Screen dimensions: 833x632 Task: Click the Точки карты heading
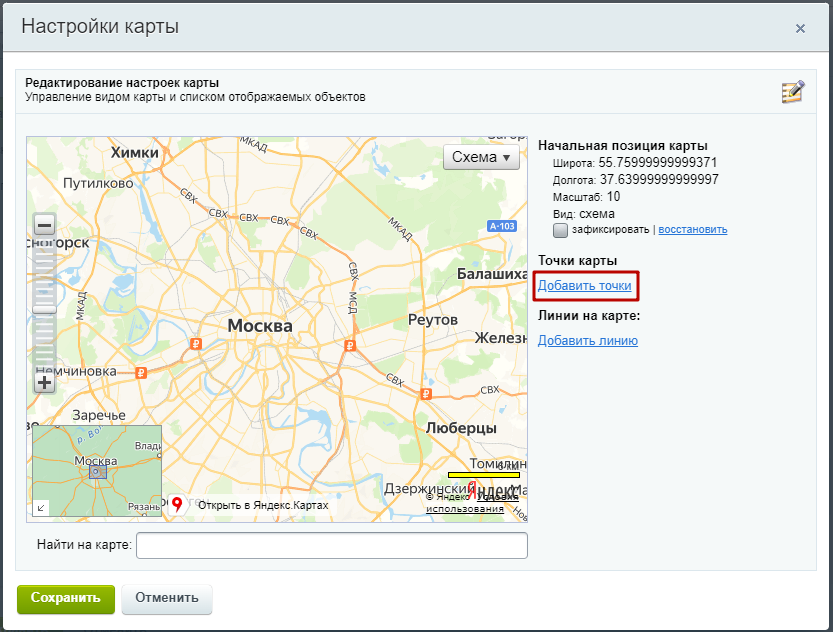pyautogui.click(x=577, y=261)
